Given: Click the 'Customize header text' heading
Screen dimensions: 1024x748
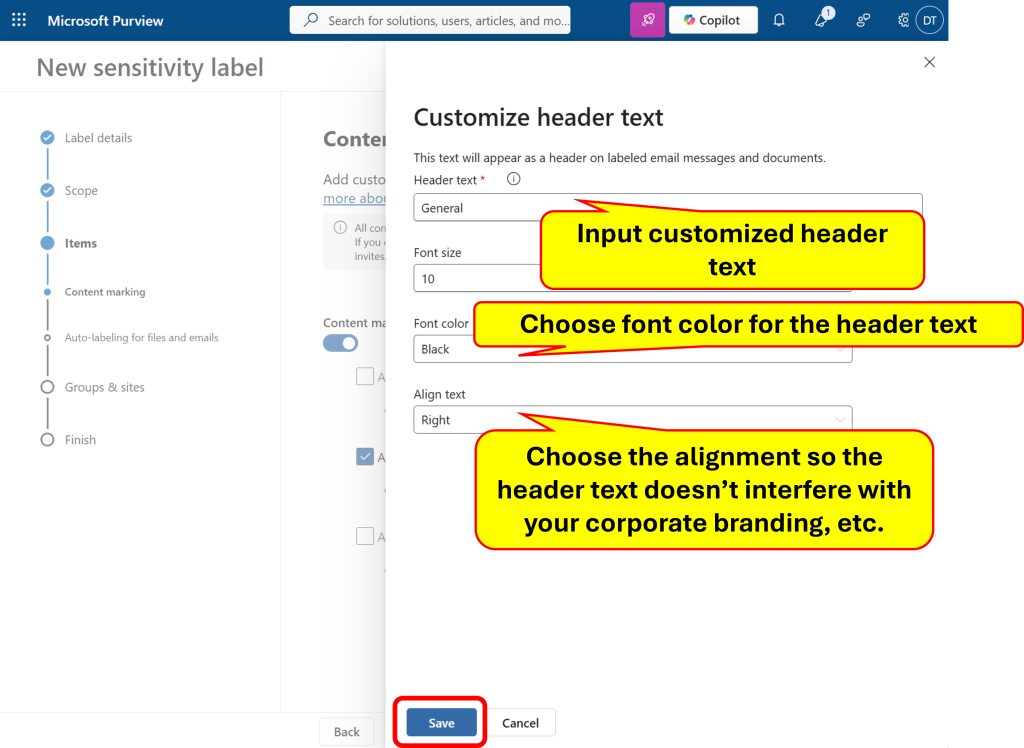Looking at the screenshot, I should tap(538, 118).
